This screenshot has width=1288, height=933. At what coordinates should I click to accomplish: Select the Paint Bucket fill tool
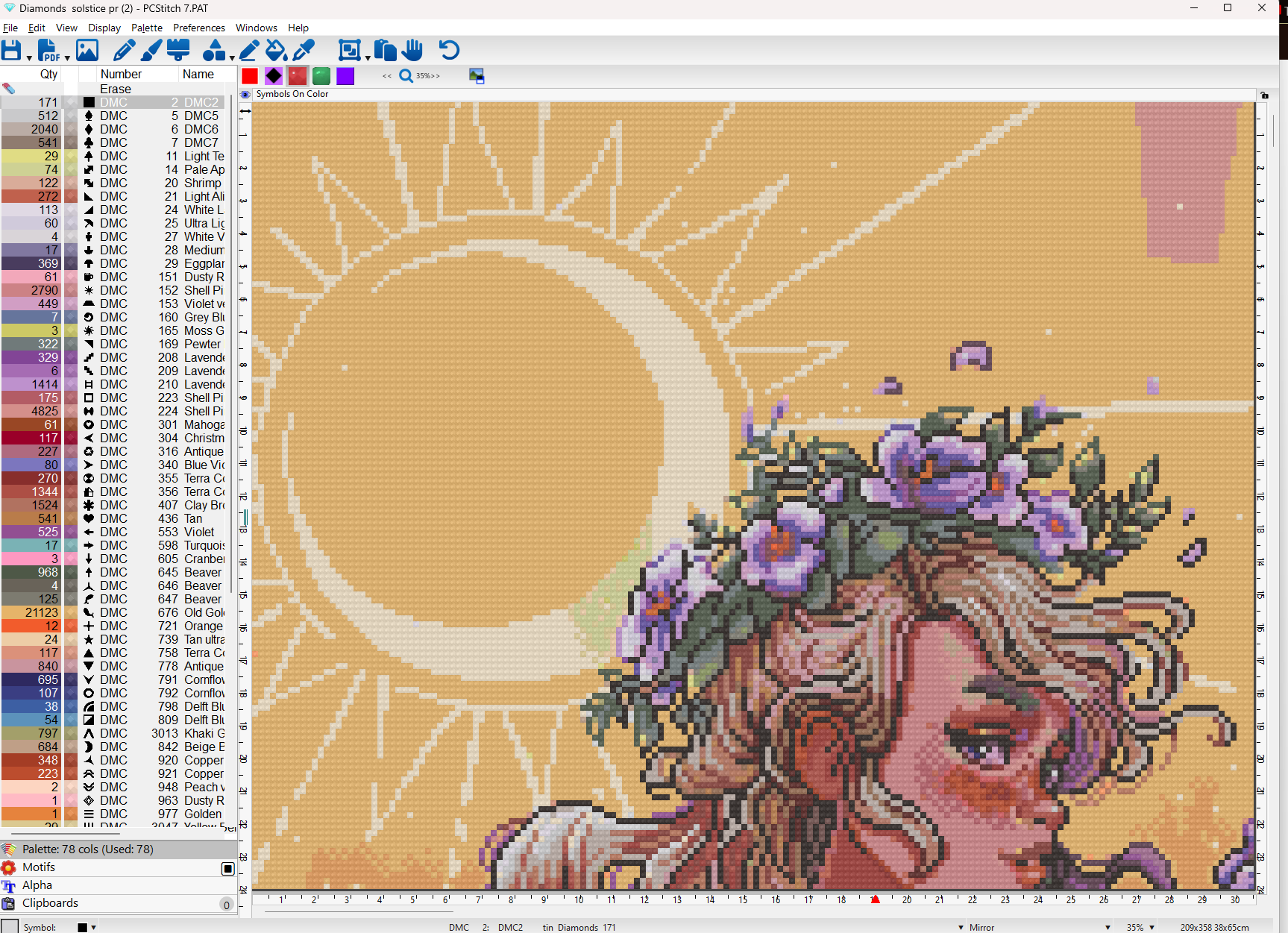tap(276, 51)
